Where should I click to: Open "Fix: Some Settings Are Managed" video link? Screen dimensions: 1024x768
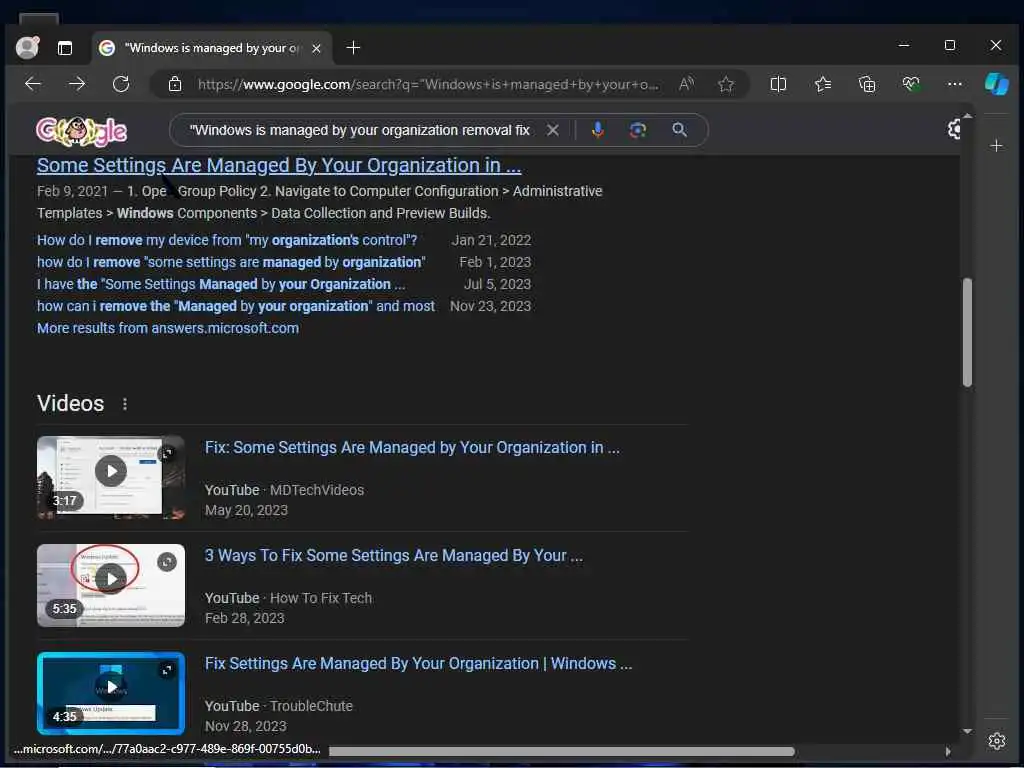(x=412, y=447)
